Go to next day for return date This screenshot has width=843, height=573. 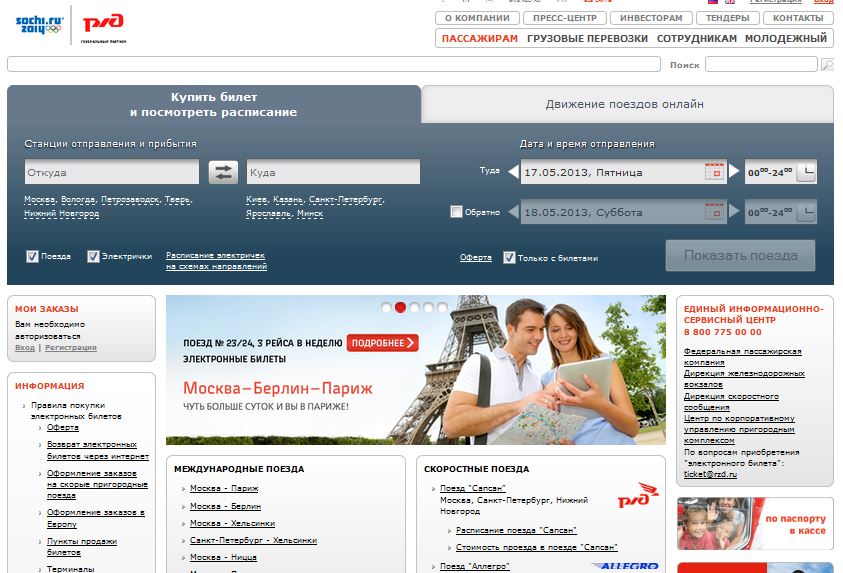tap(734, 211)
